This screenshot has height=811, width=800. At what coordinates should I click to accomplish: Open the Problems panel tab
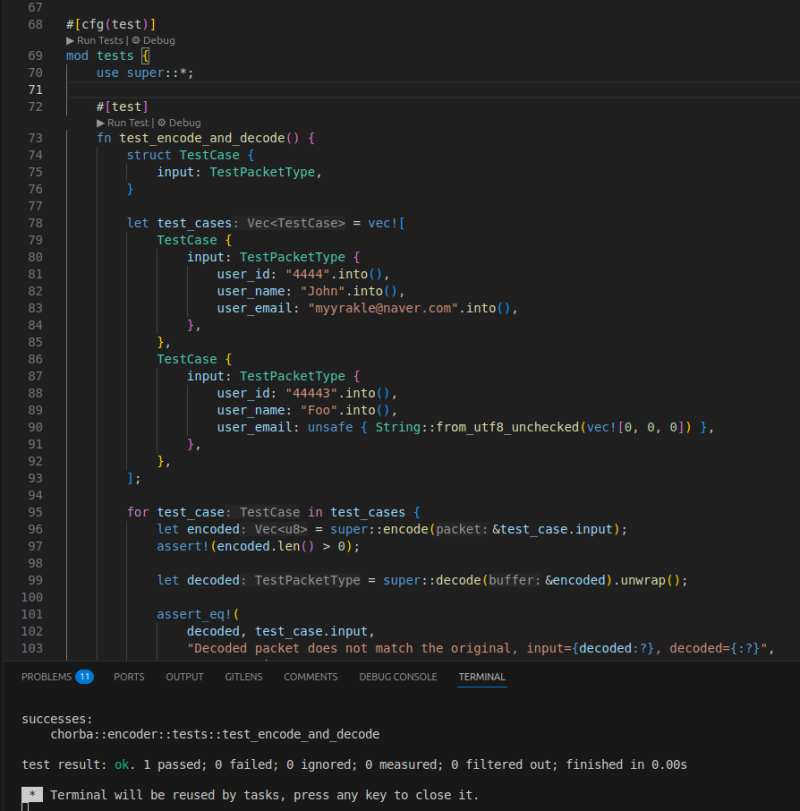46,677
